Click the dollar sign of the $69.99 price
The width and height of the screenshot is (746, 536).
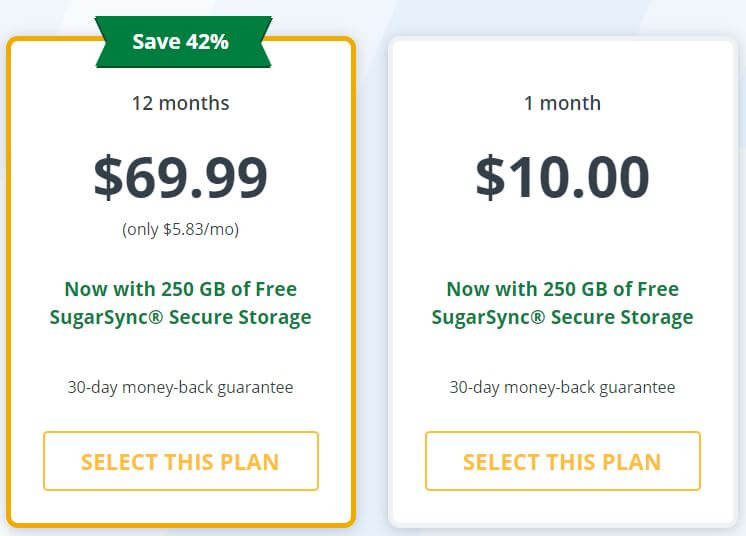108,177
